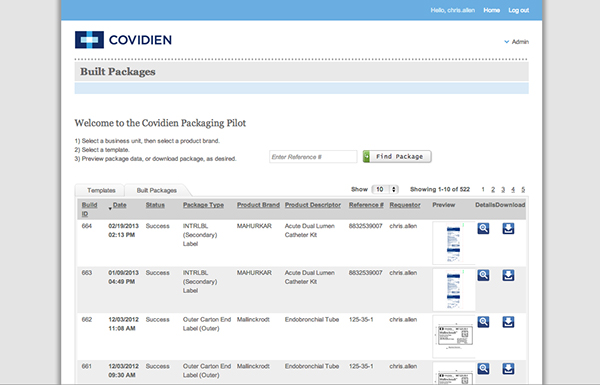Select the Built Packages tab

pyautogui.click(x=157, y=190)
